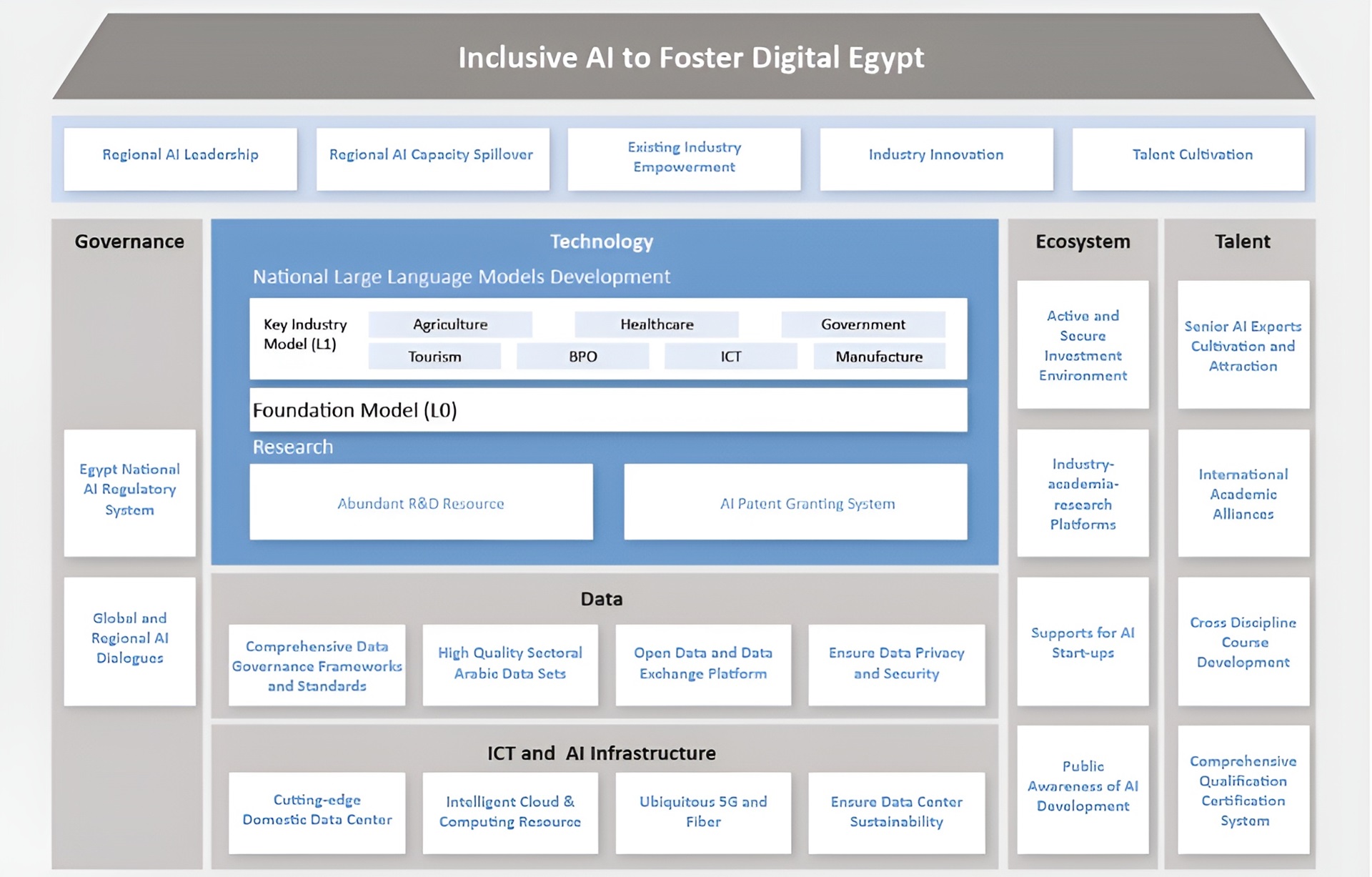Select the Manufacture industry model
1372x877 pixels.
tap(879, 356)
